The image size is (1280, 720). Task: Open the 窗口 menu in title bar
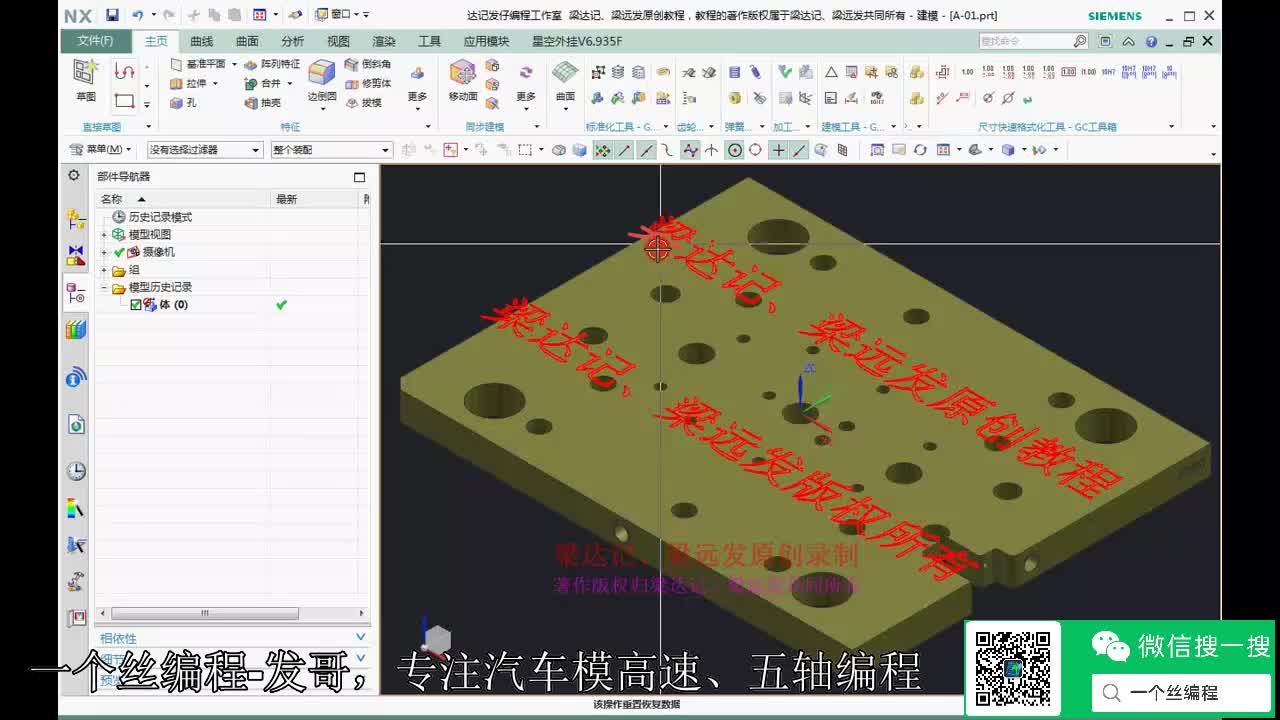(335, 15)
